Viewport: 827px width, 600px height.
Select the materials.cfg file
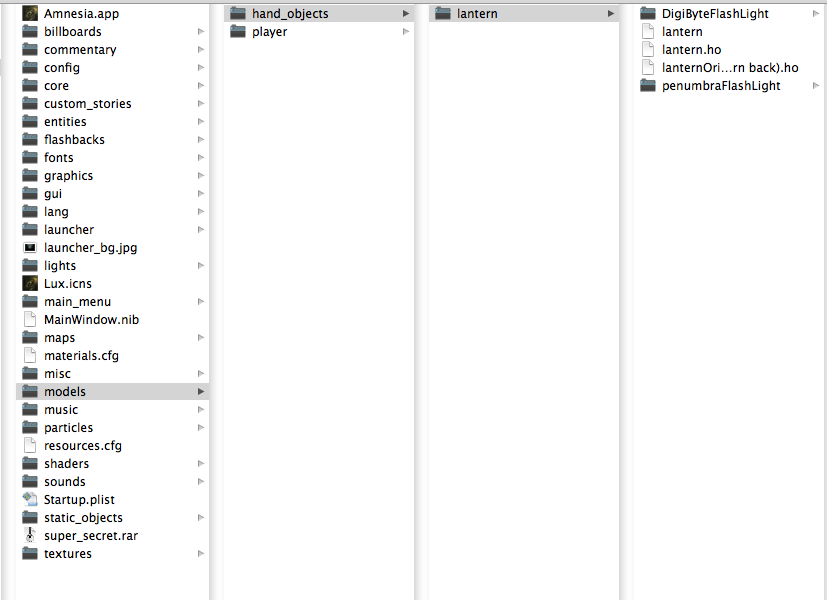[x=81, y=356]
